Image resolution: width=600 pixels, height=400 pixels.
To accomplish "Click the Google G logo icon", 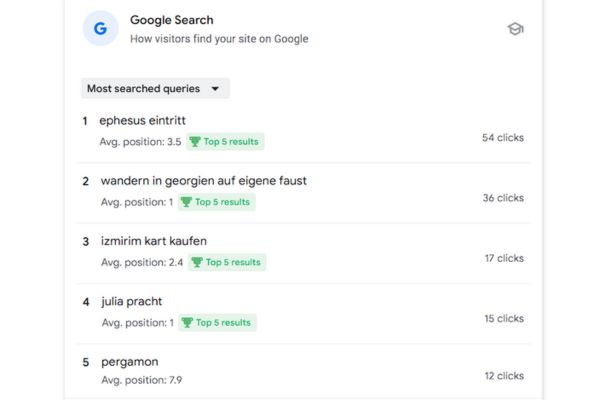I will coord(101,28).
